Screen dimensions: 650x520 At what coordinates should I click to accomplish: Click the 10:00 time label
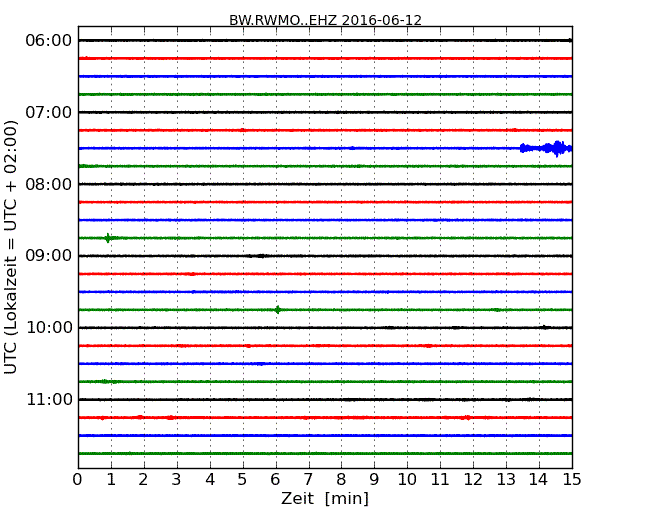[x=49, y=328]
